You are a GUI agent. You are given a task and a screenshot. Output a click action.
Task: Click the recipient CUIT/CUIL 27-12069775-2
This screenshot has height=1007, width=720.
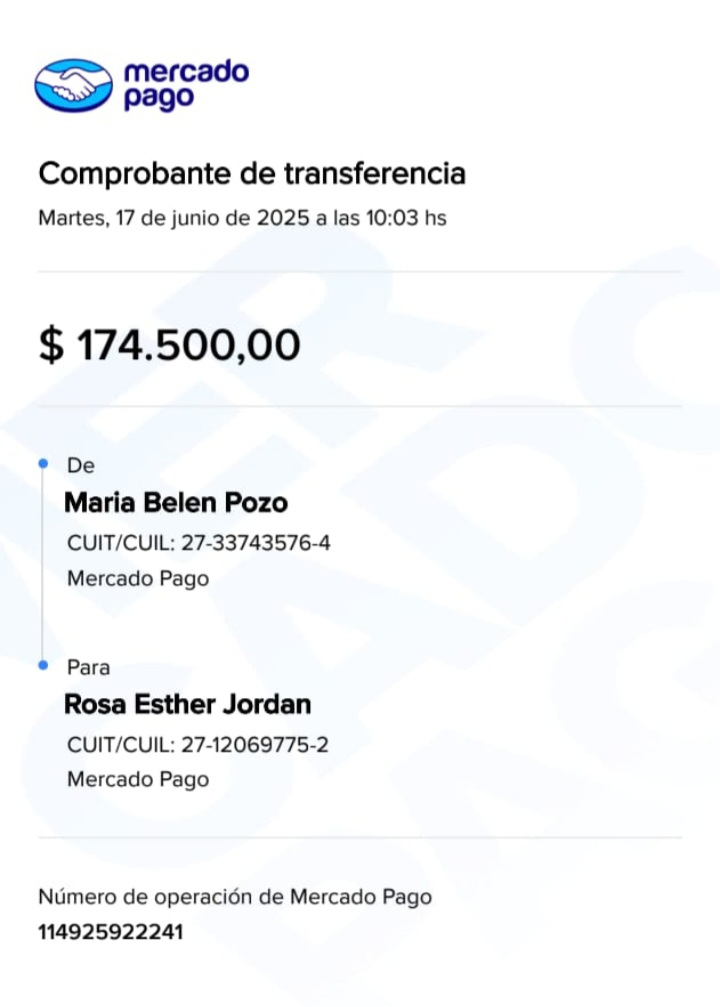(x=198, y=745)
